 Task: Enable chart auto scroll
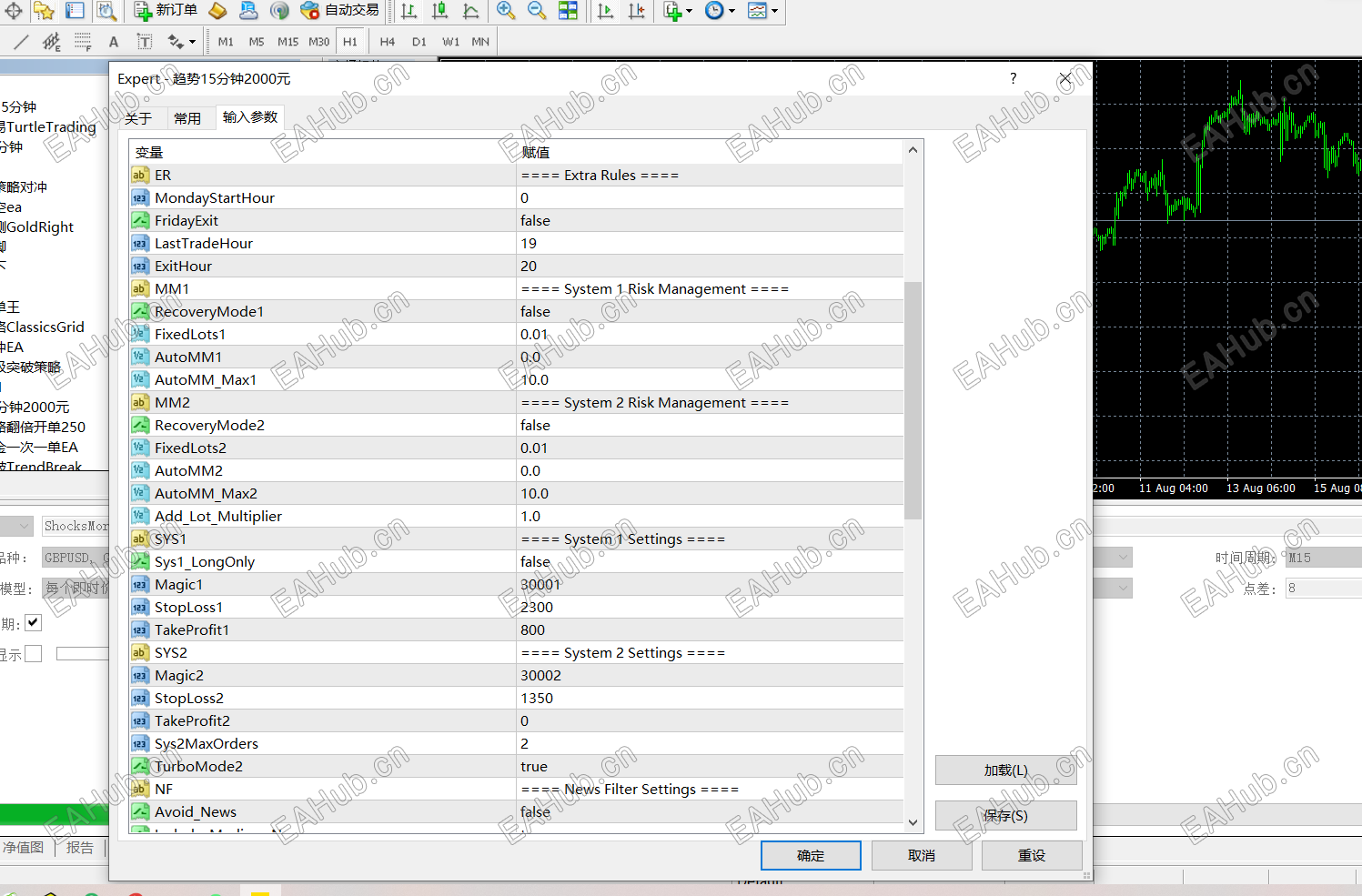tap(605, 11)
